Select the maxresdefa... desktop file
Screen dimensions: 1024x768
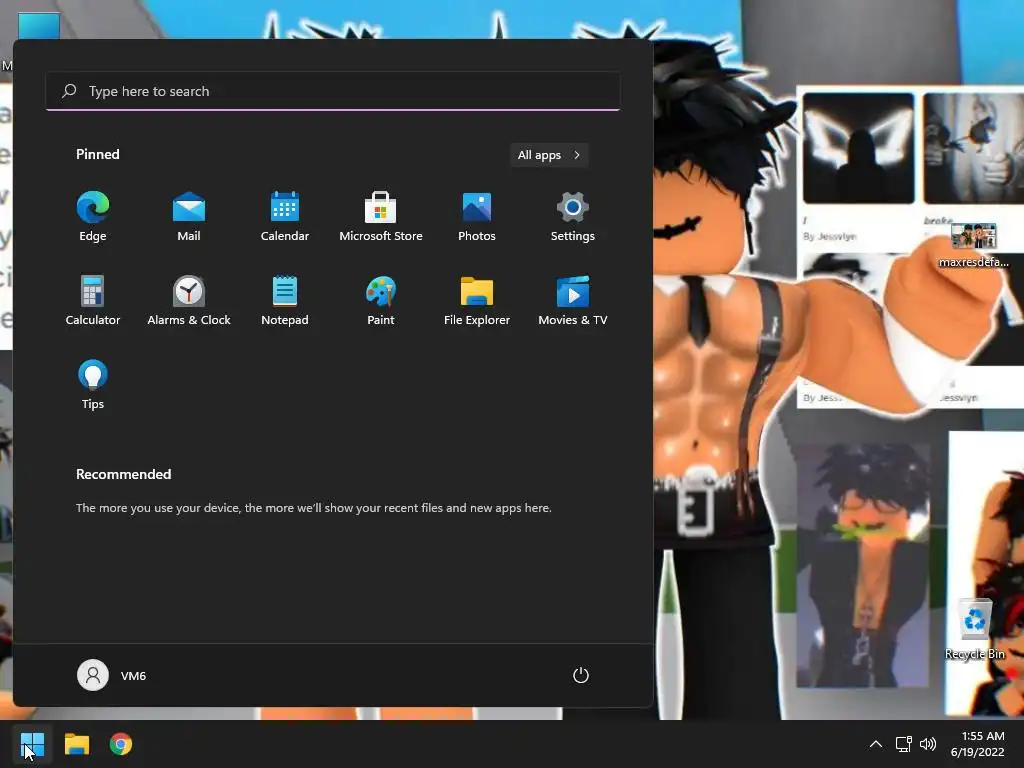click(x=974, y=245)
